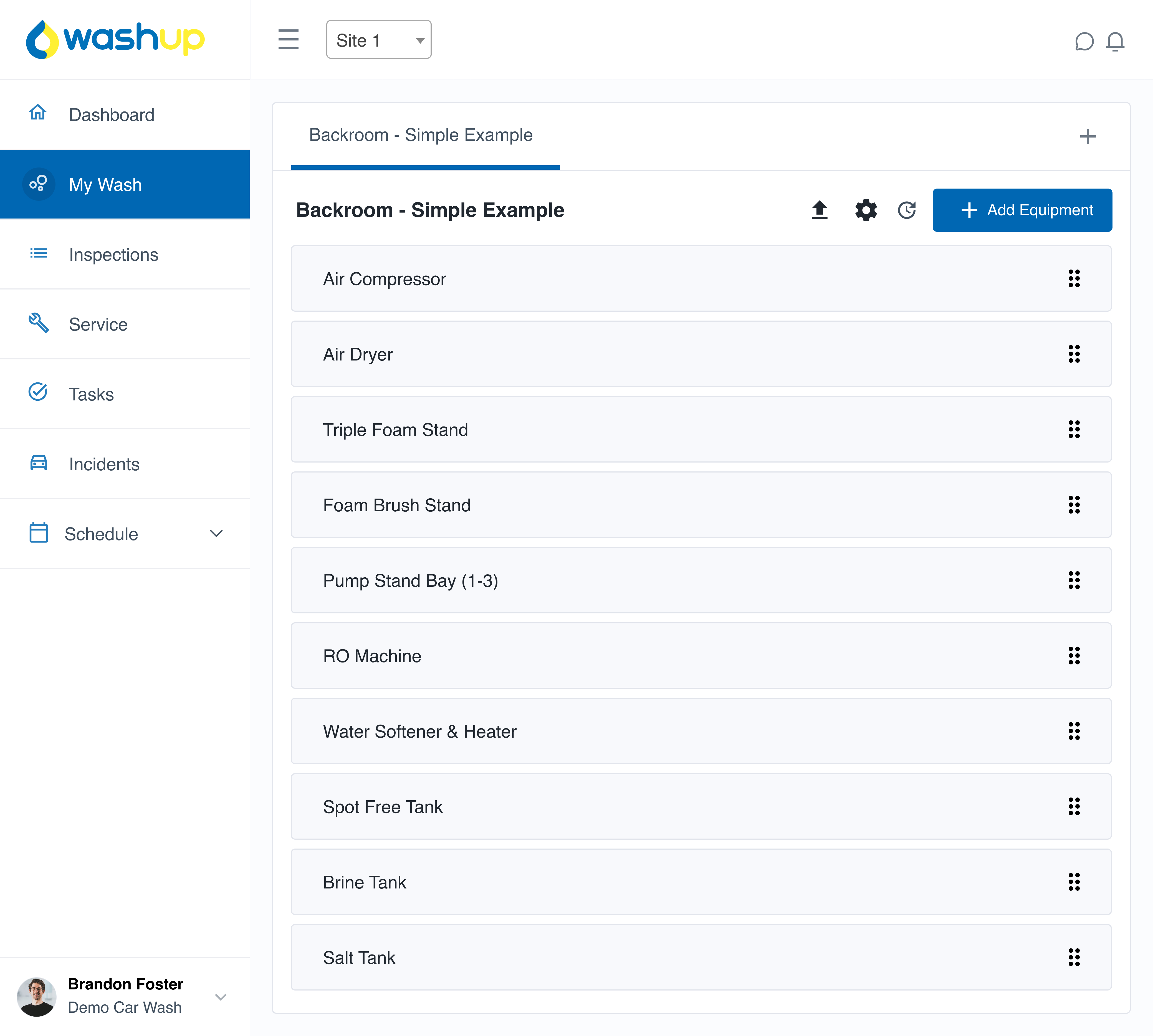Click the history/refresh icon next to the gear
Image resolution: width=1153 pixels, height=1036 pixels.
click(906, 210)
